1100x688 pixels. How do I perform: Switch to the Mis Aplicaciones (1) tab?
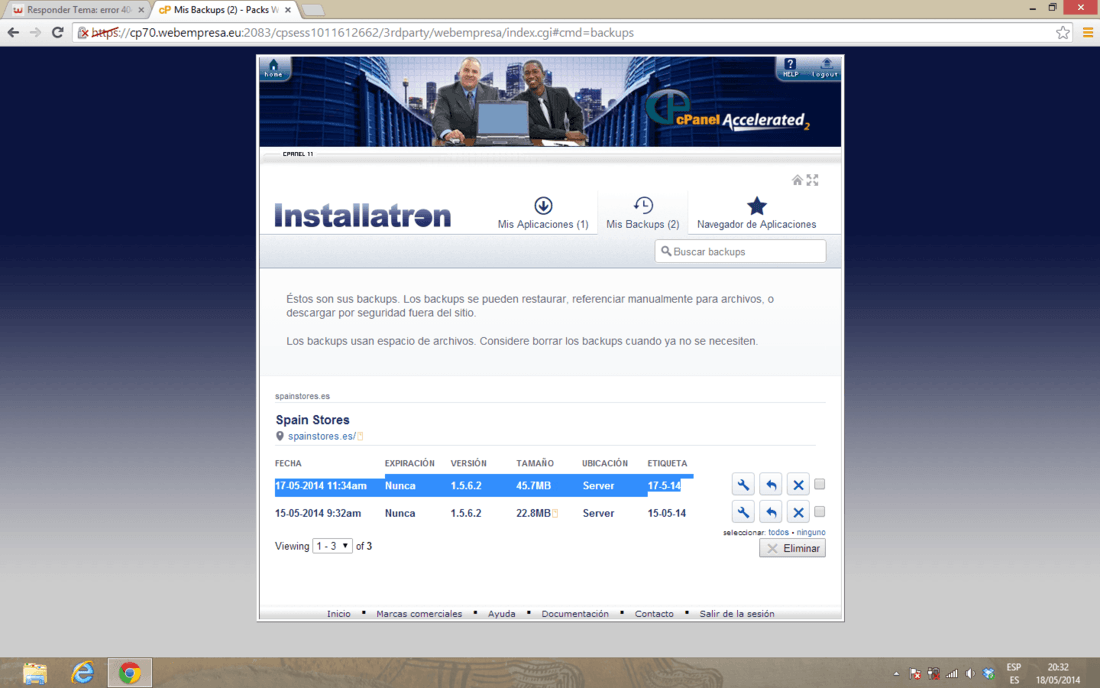(543, 213)
